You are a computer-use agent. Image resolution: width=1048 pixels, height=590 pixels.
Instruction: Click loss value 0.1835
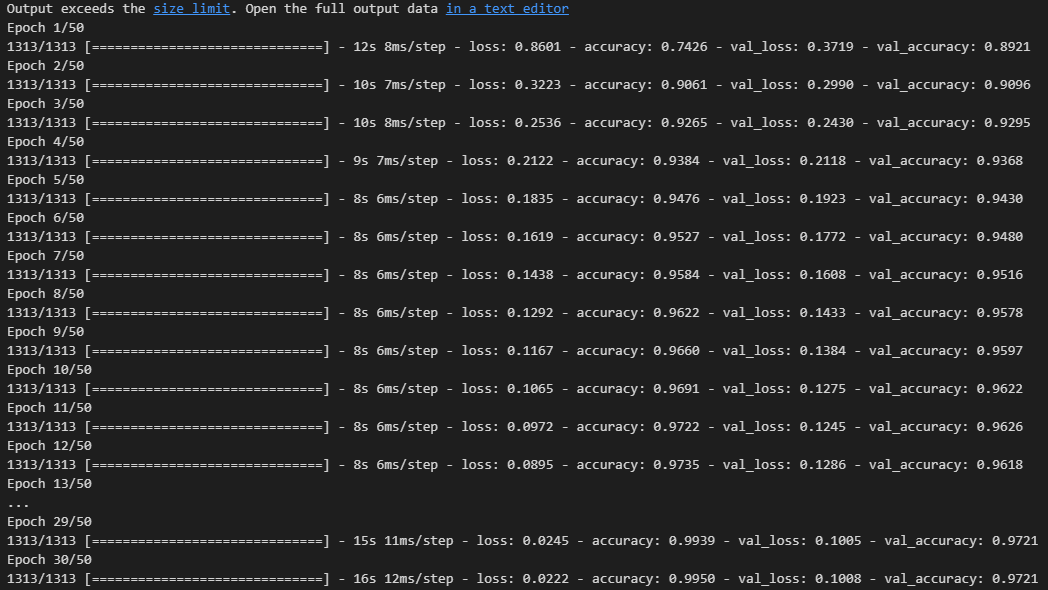tap(531, 199)
